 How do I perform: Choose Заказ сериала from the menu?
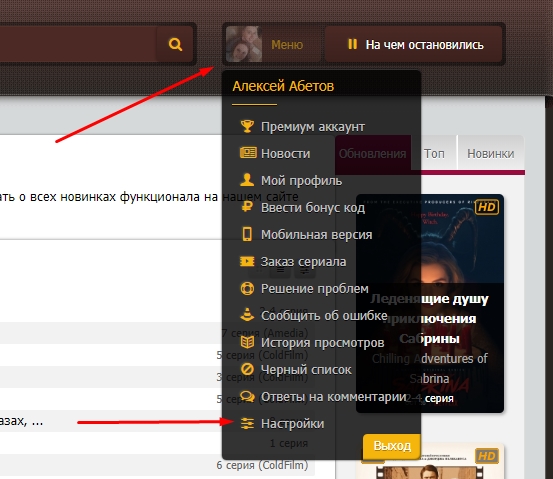click(x=303, y=262)
